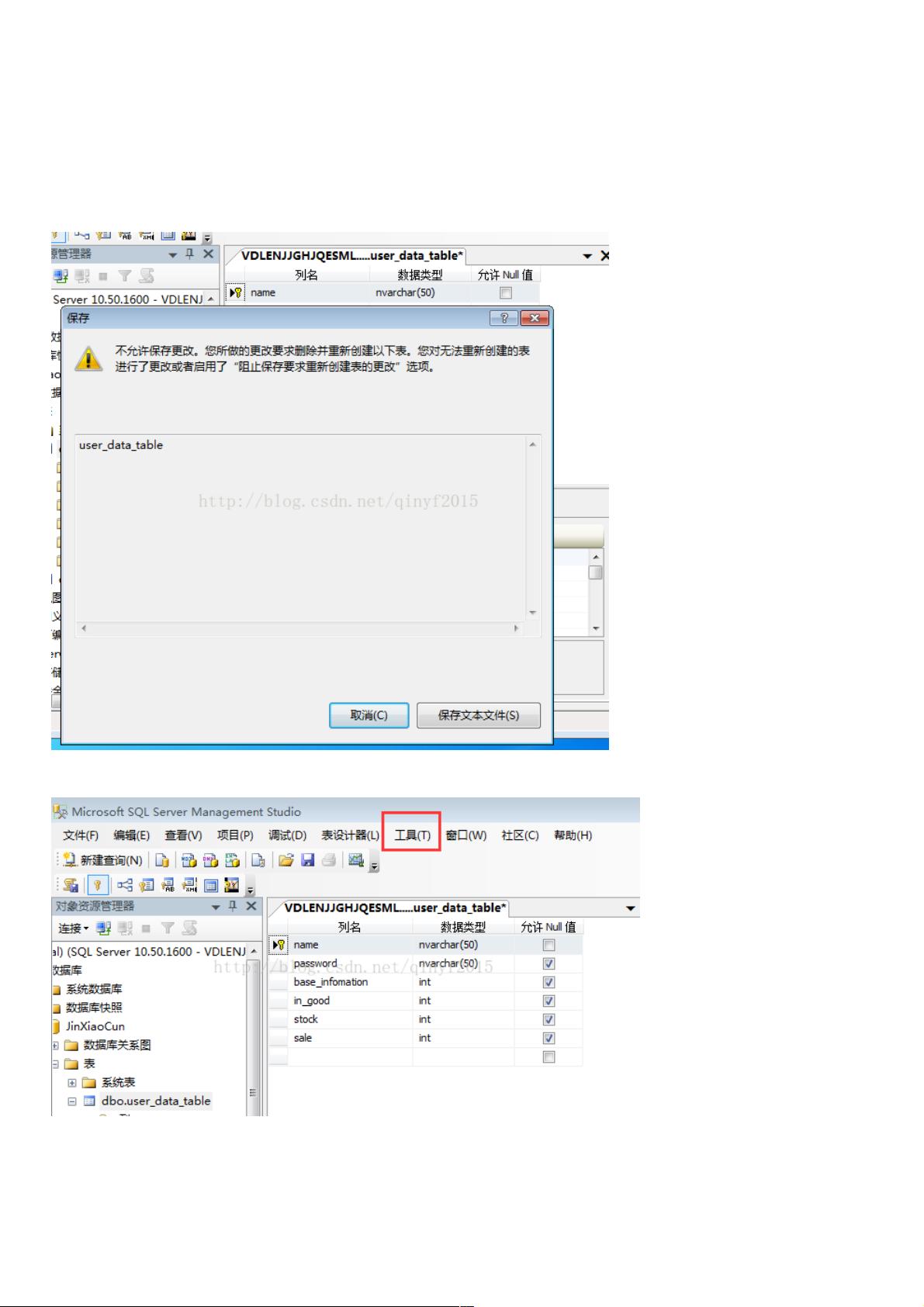Open the 查看(V) menu
Viewport: 924px width, 1307px height.
tap(183, 835)
